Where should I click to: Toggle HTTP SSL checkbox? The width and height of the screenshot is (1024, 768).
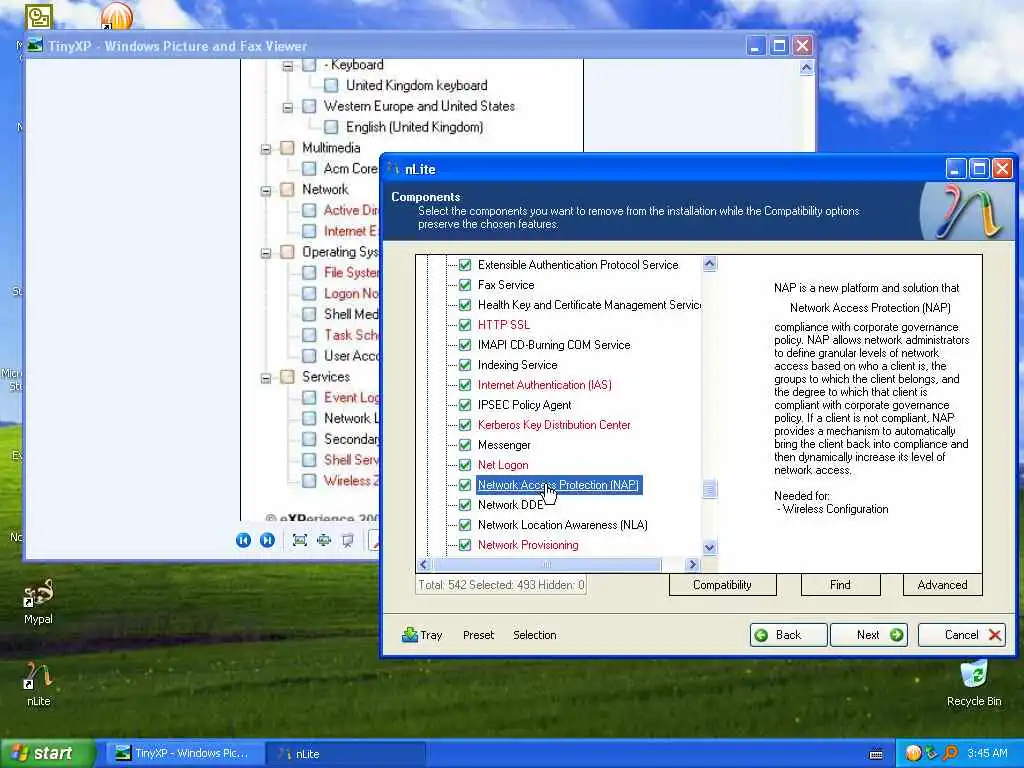pos(465,325)
